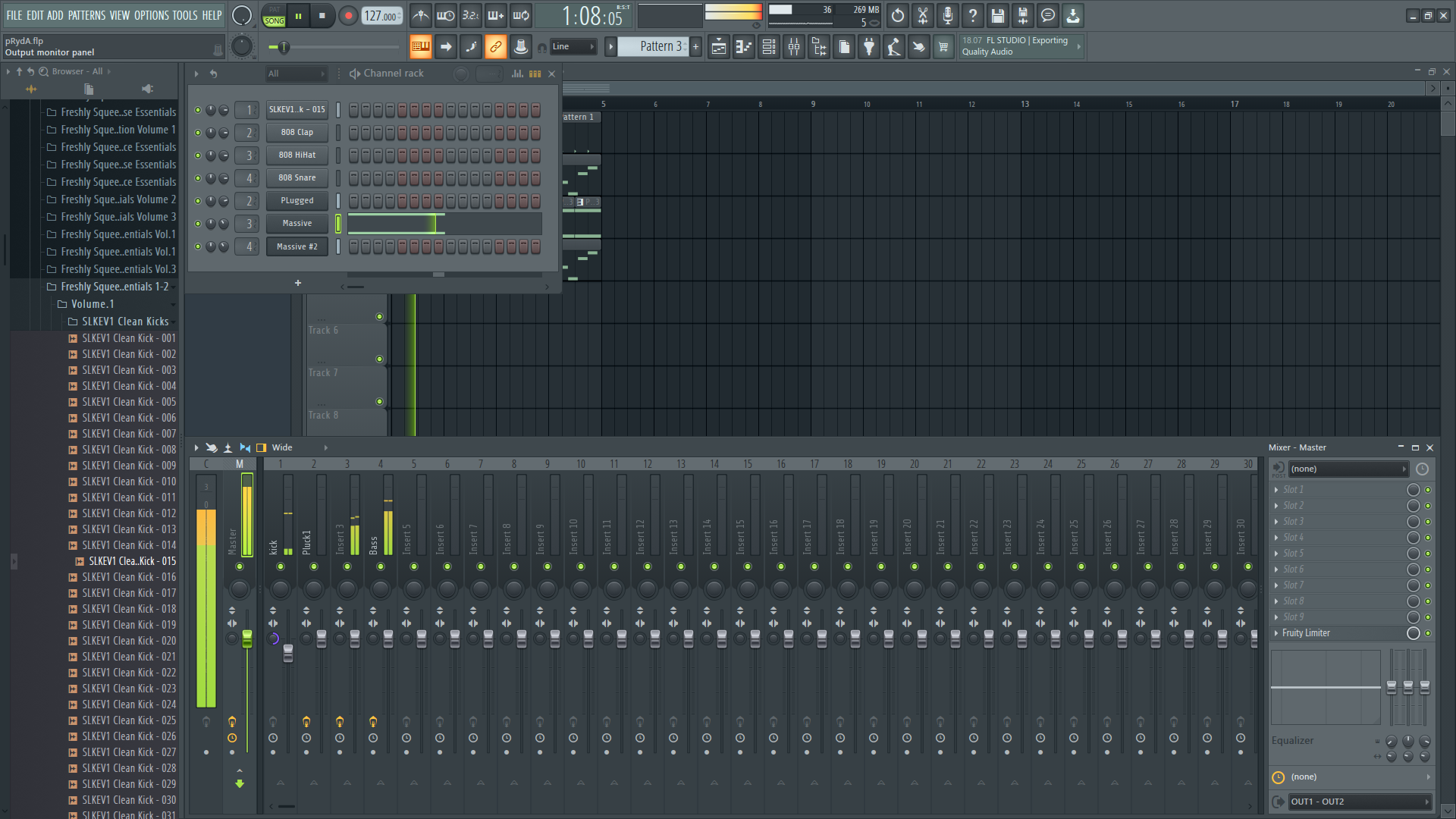Image resolution: width=1456 pixels, height=819 pixels.
Task: Click the microphone recording icon
Action: pyautogui.click(x=948, y=15)
